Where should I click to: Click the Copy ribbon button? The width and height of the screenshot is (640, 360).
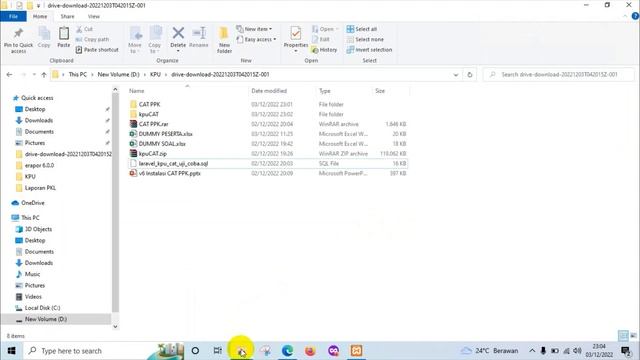click(x=44, y=38)
